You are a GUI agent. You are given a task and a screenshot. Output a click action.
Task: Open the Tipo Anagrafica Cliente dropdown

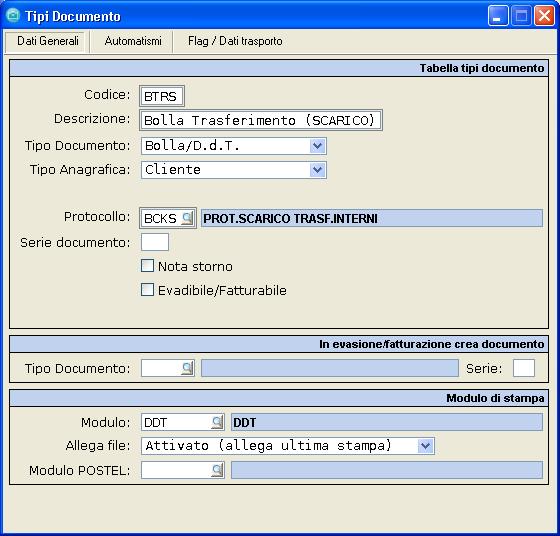[x=317, y=170]
